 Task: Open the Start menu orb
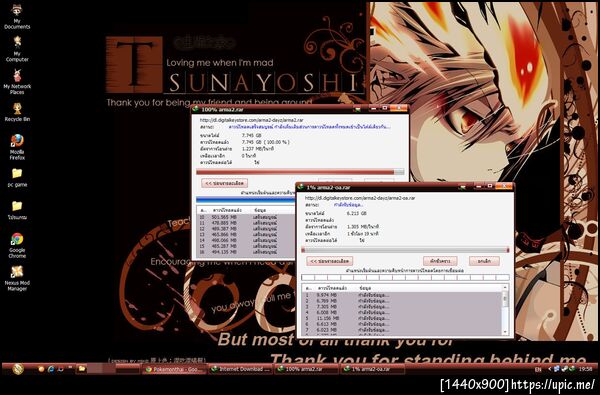(x=18, y=369)
